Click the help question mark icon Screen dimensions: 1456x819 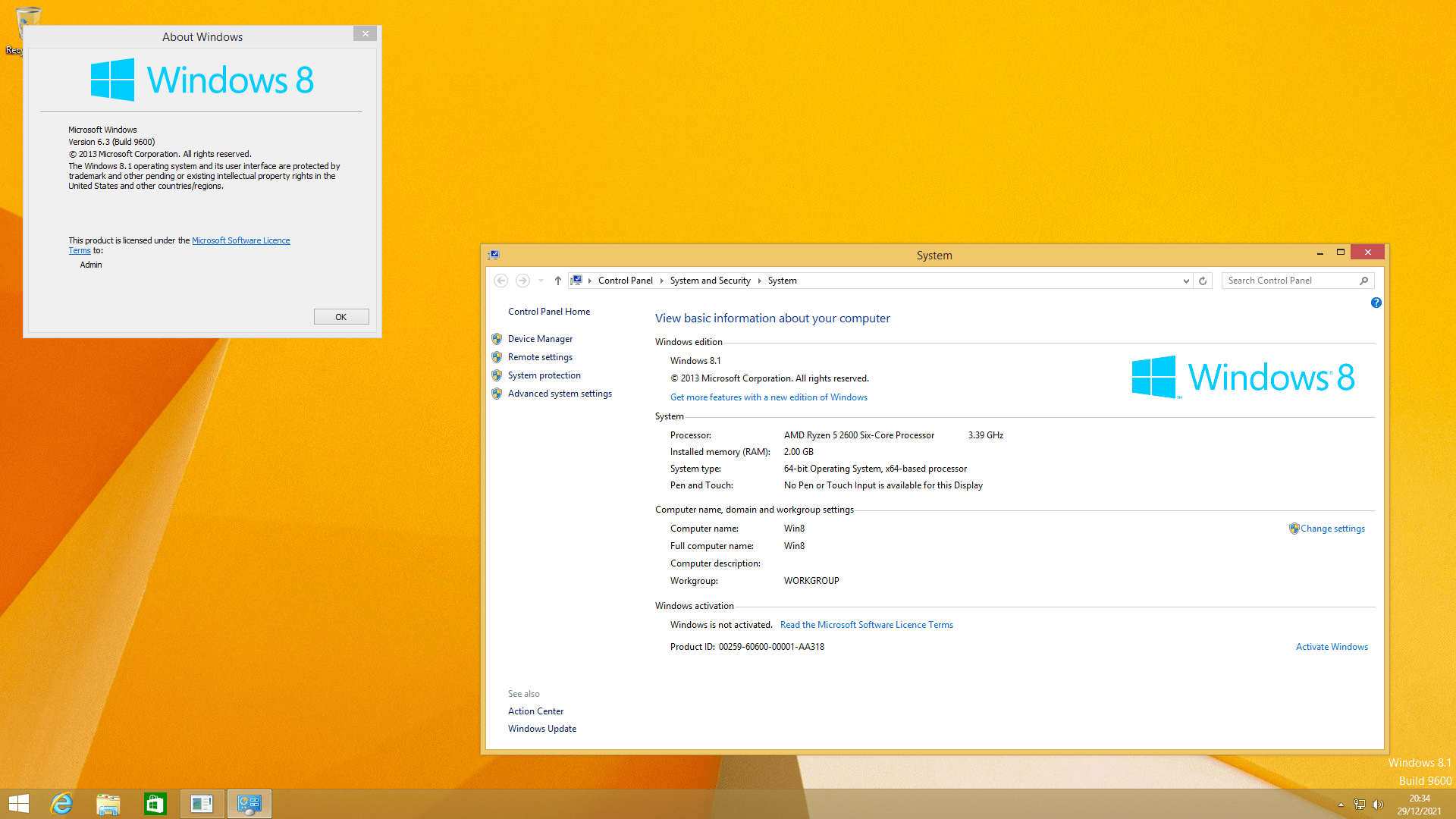1376,303
